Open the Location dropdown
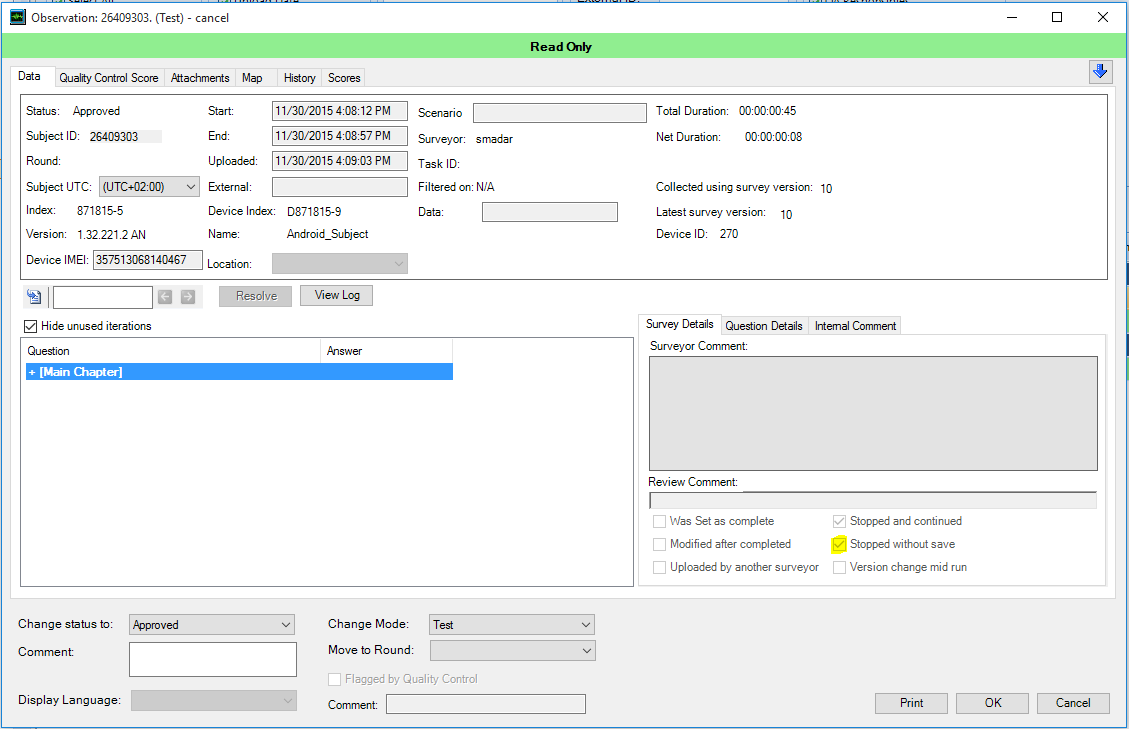The height and width of the screenshot is (729, 1129). point(340,264)
